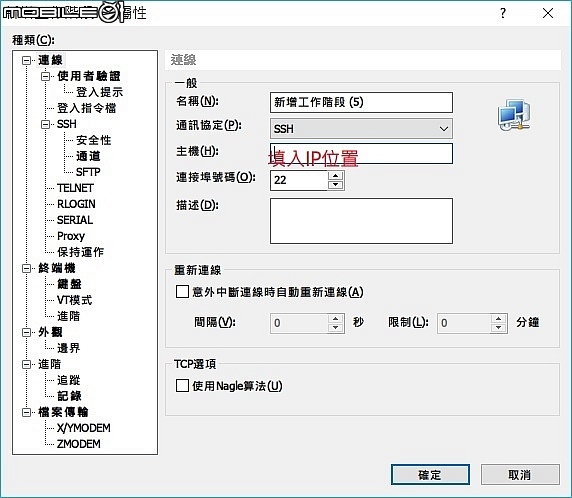Screen dimensions: 572x498
Task: Click the 間隔 interval value field
Action: click(x=299, y=323)
